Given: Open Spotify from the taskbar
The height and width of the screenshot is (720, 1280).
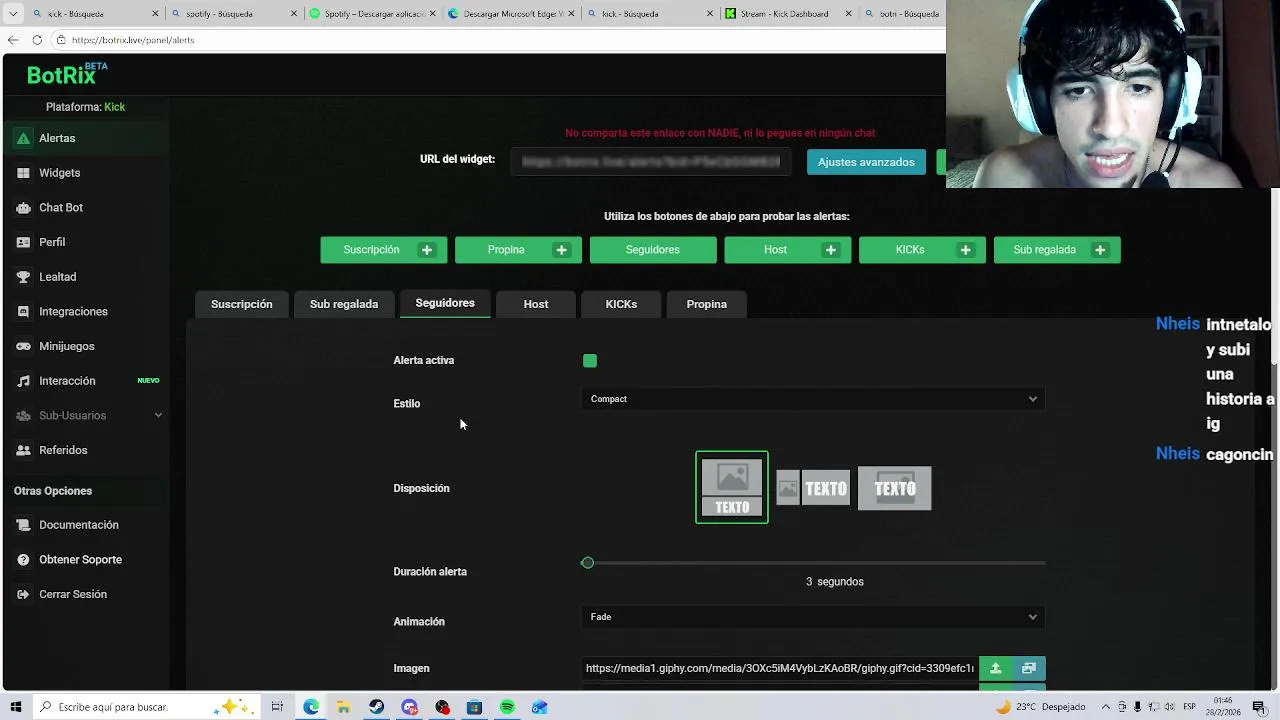Looking at the screenshot, I should click(x=507, y=707).
